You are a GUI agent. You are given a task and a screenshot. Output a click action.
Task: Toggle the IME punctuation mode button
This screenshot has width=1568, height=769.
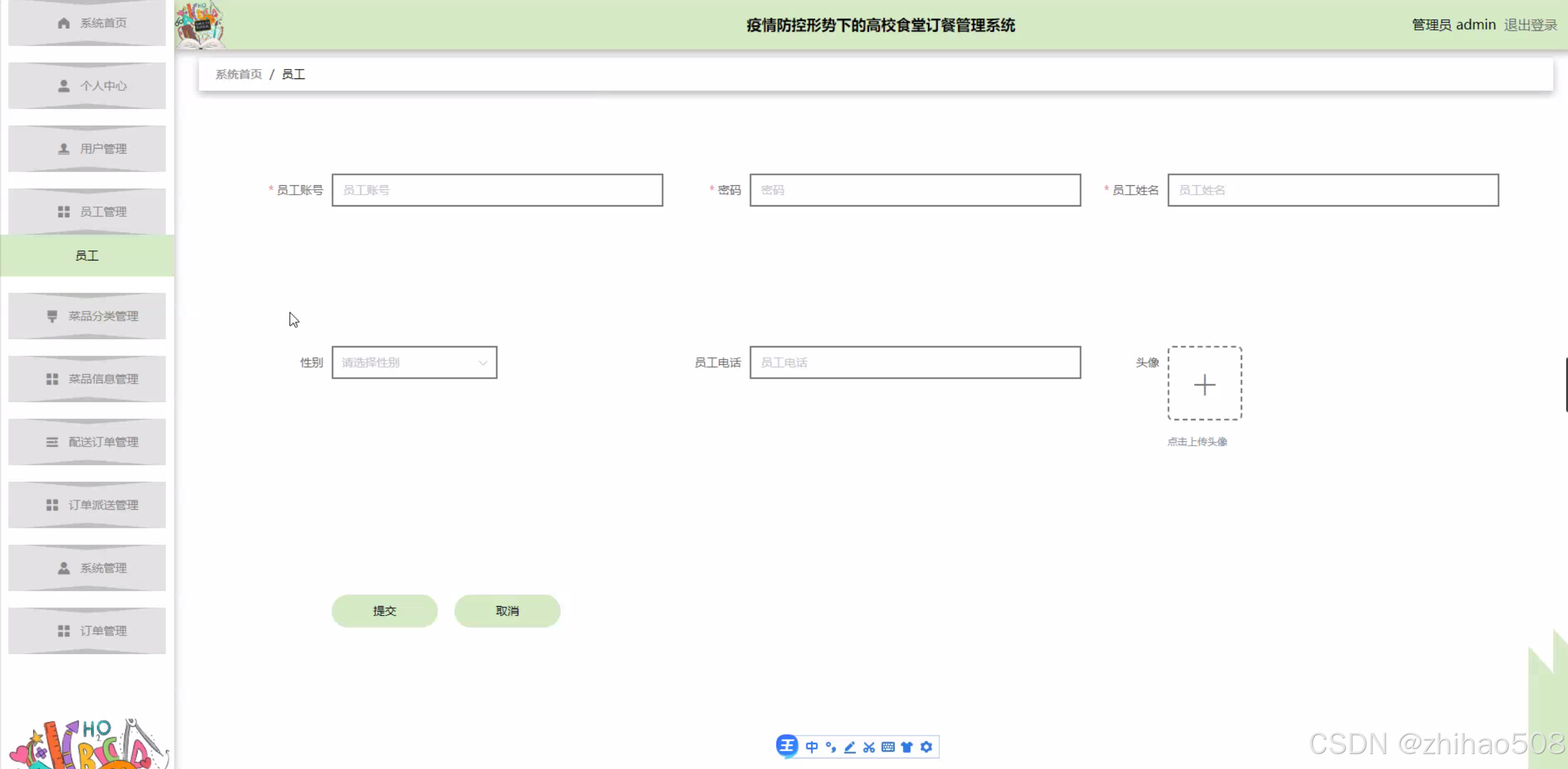pos(831,747)
